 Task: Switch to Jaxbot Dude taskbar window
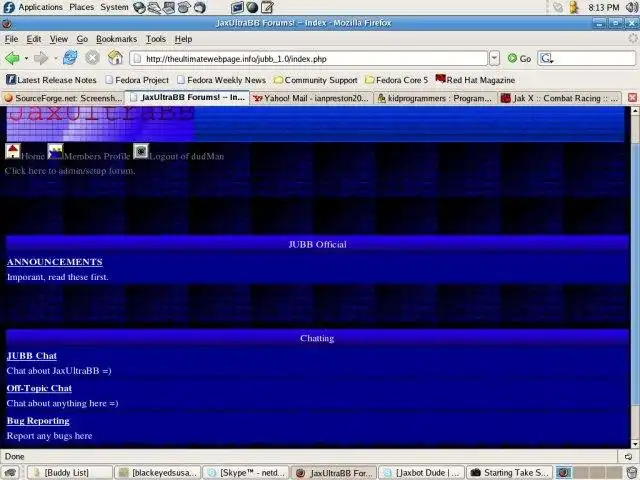[x=421, y=472]
